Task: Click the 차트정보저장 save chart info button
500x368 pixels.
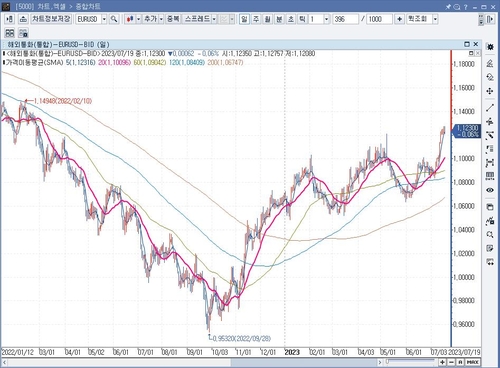Action: point(51,19)
